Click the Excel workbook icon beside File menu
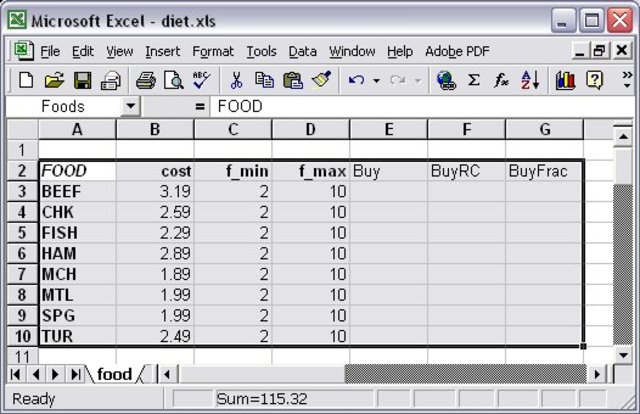 pyautogui.click(x=24, y=51)
